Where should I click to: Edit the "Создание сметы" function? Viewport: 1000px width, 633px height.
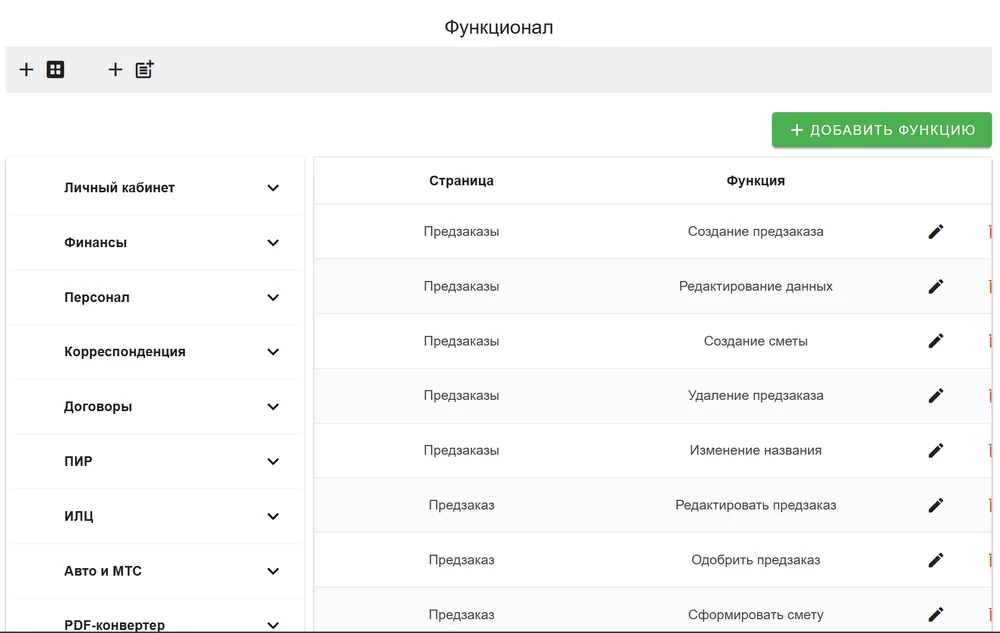(936, 341)
